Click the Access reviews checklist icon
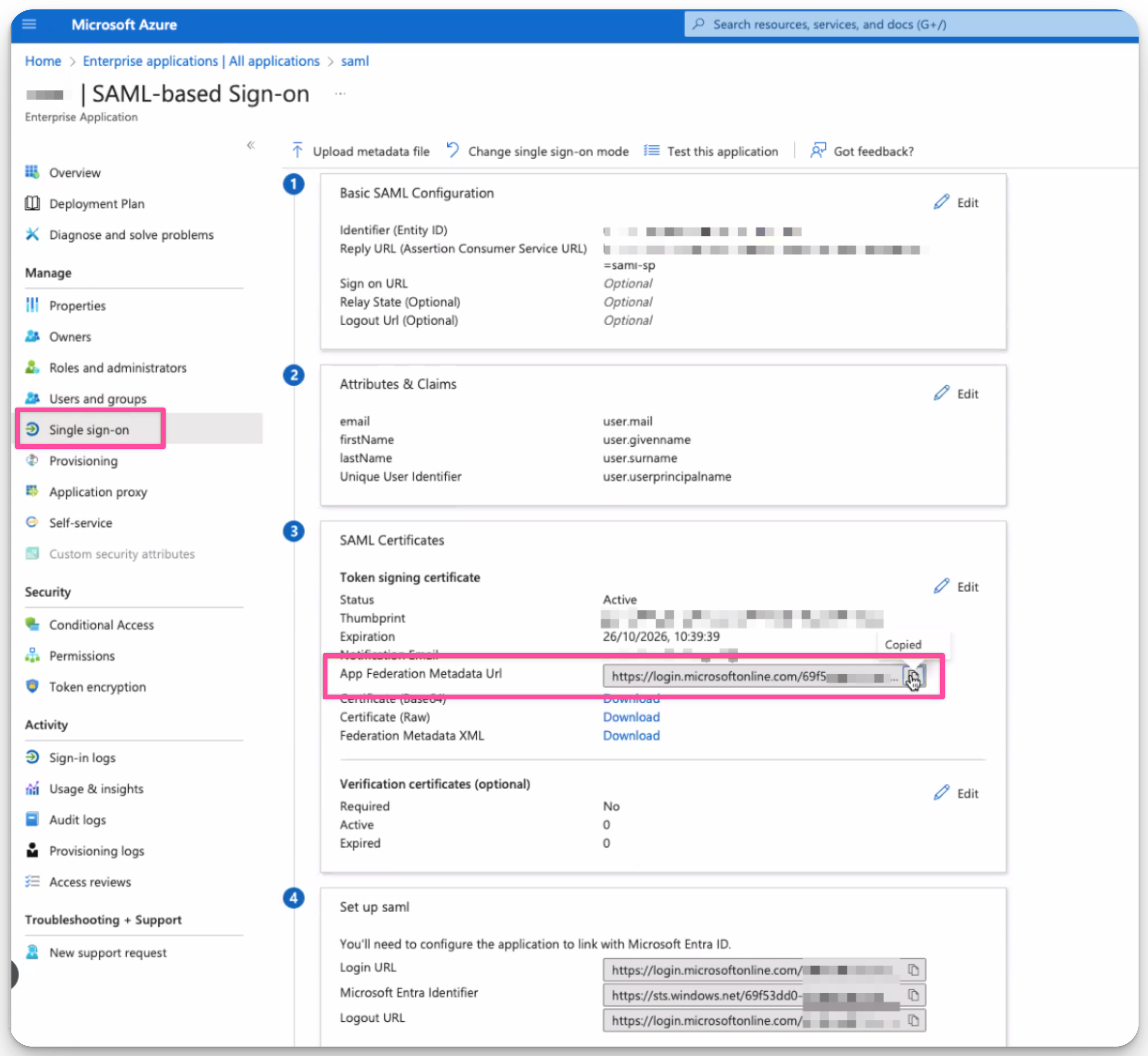The image size is (1148, 1056). (32, 881)
